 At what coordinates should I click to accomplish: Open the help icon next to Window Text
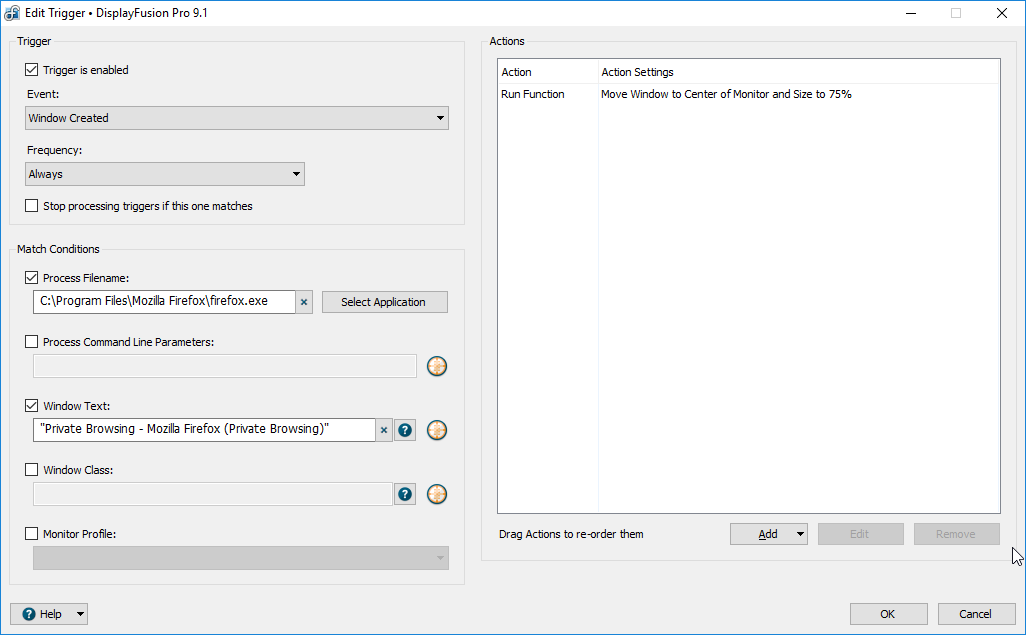[405, 430]
